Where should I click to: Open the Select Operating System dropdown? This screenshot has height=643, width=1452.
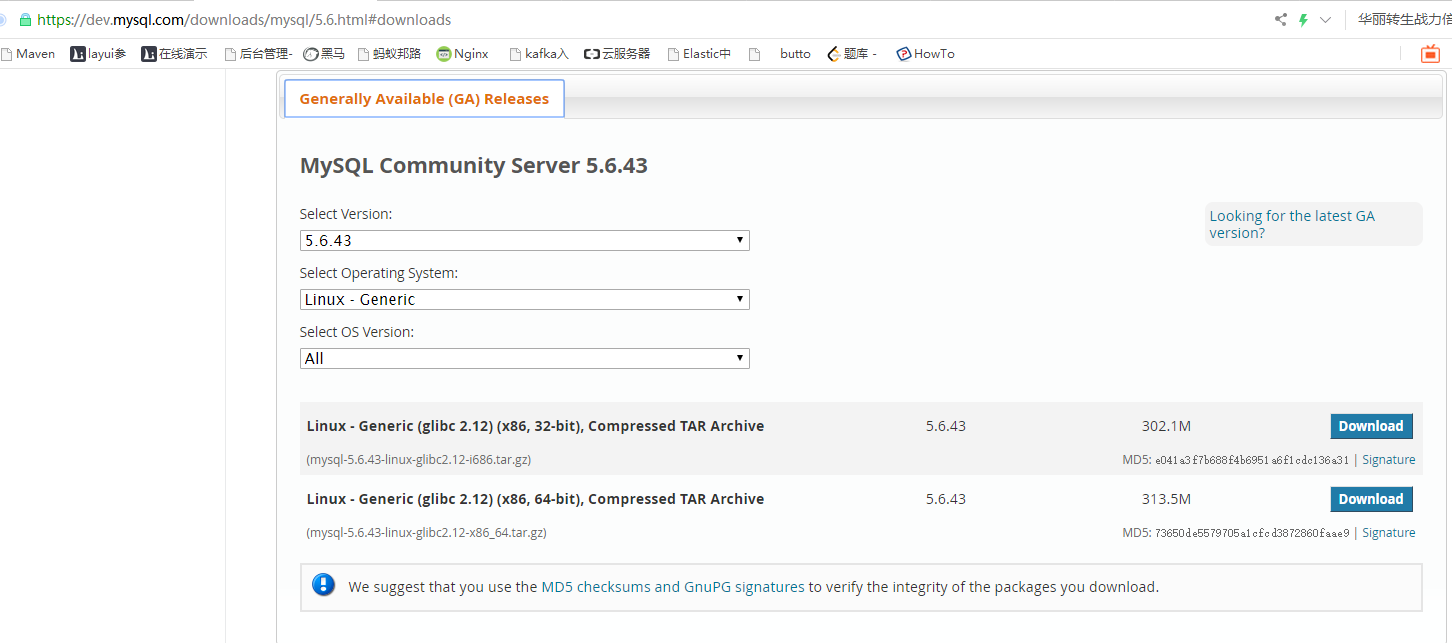(524, 300)
